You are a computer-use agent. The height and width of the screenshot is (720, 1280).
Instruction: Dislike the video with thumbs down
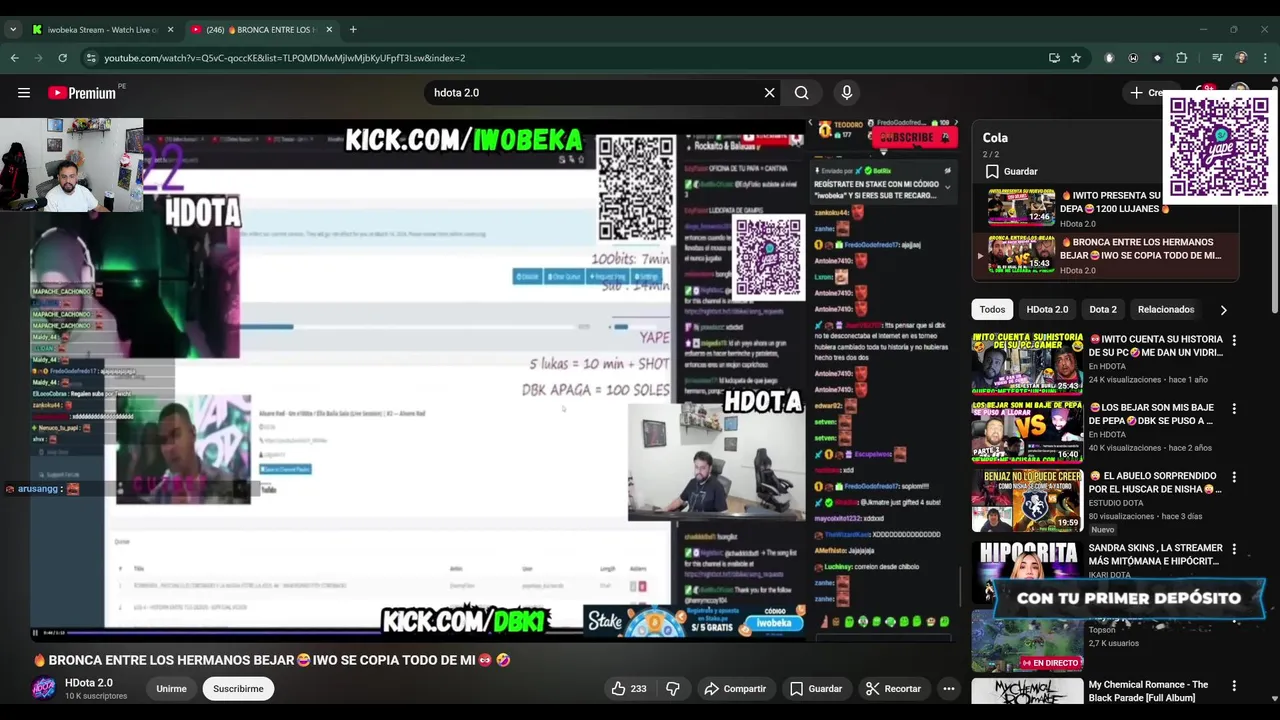coord(673,688)
